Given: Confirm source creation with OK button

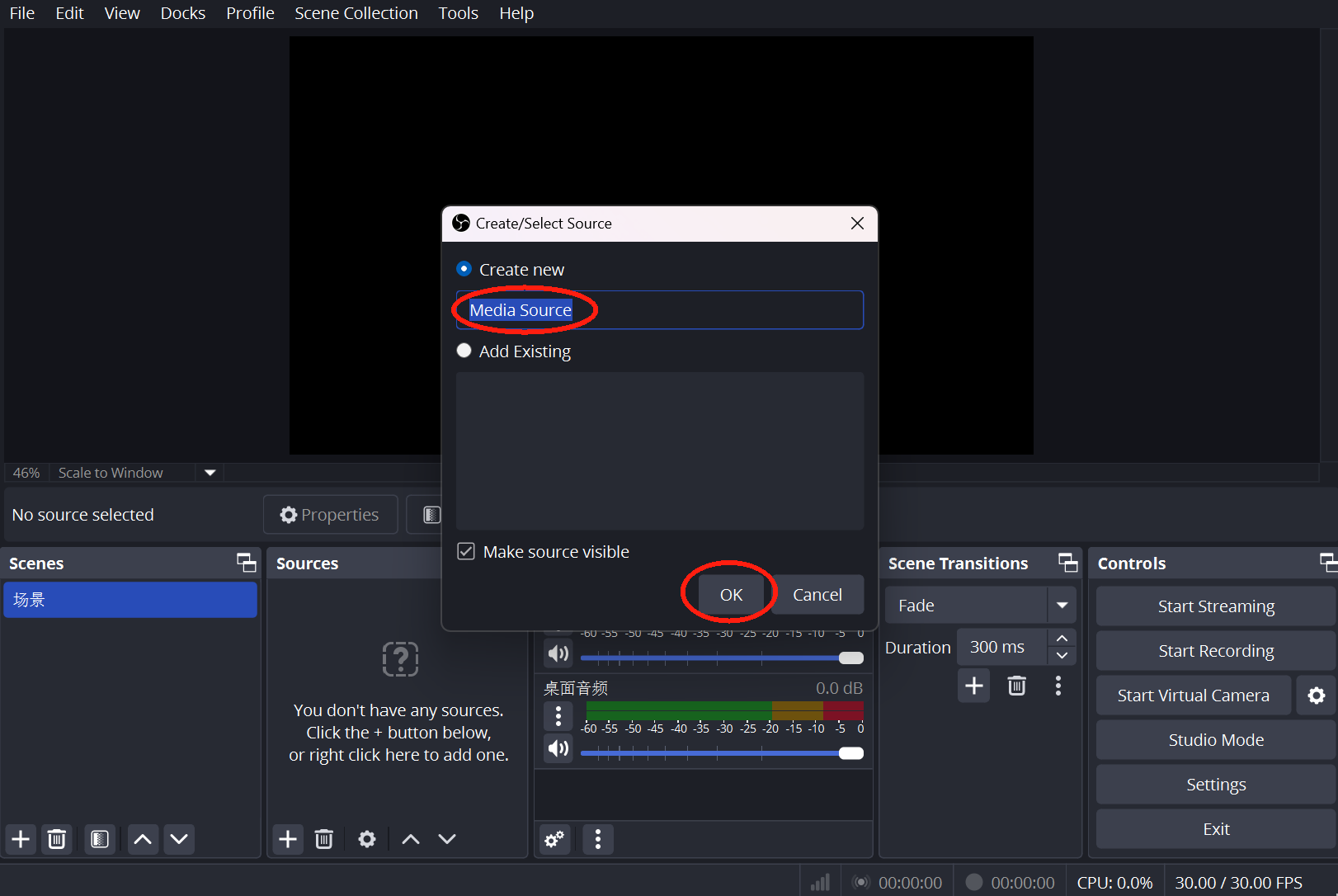Looking at the screenshot, I should 731,594.
